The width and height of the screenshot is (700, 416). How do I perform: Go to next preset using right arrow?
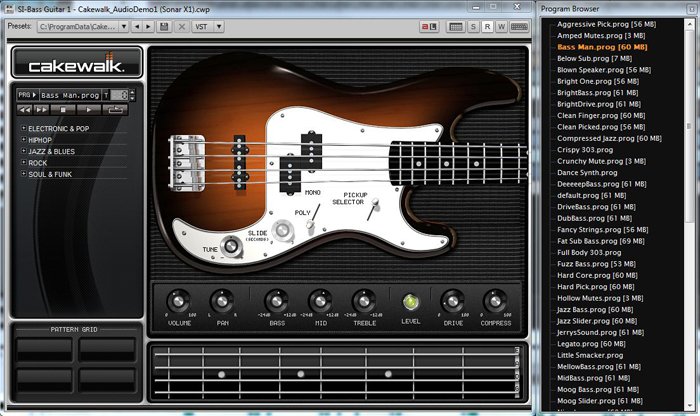point(148,27)
